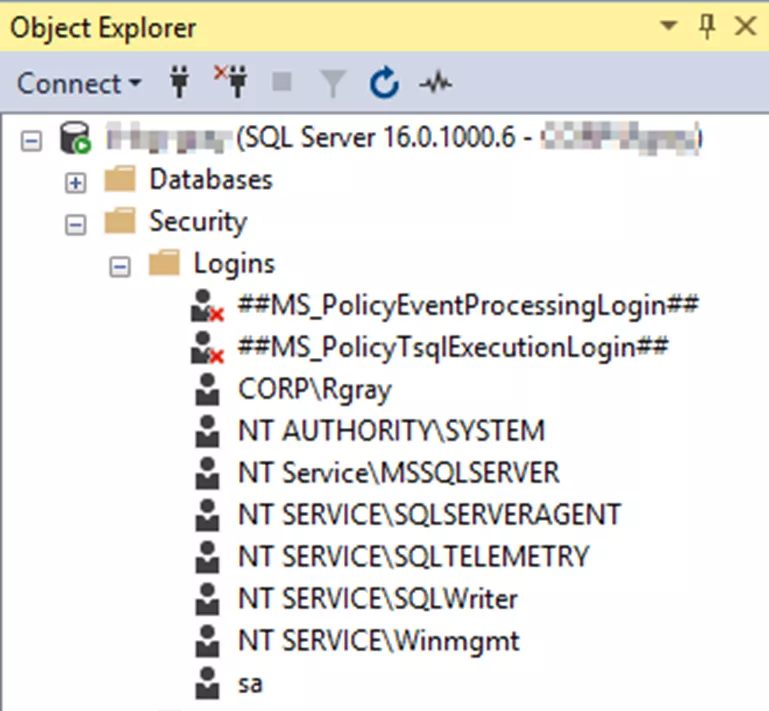Screen dimensions: 769x711
Task: Select the SQL Server 16.0.1000.6 node text
Action: click(404, 138)
